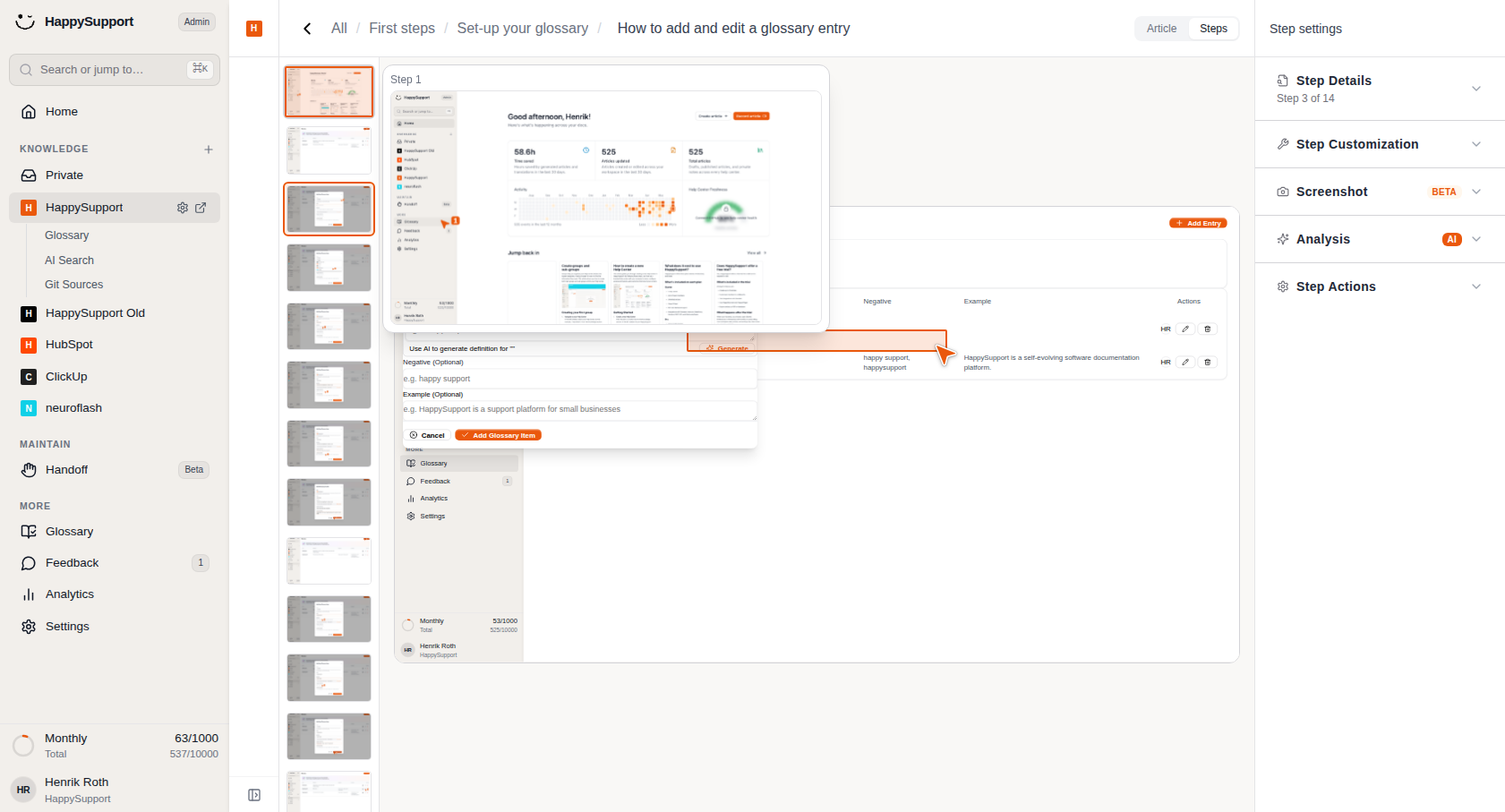Open HappySupport row's external link icon

tap(201, 208)
